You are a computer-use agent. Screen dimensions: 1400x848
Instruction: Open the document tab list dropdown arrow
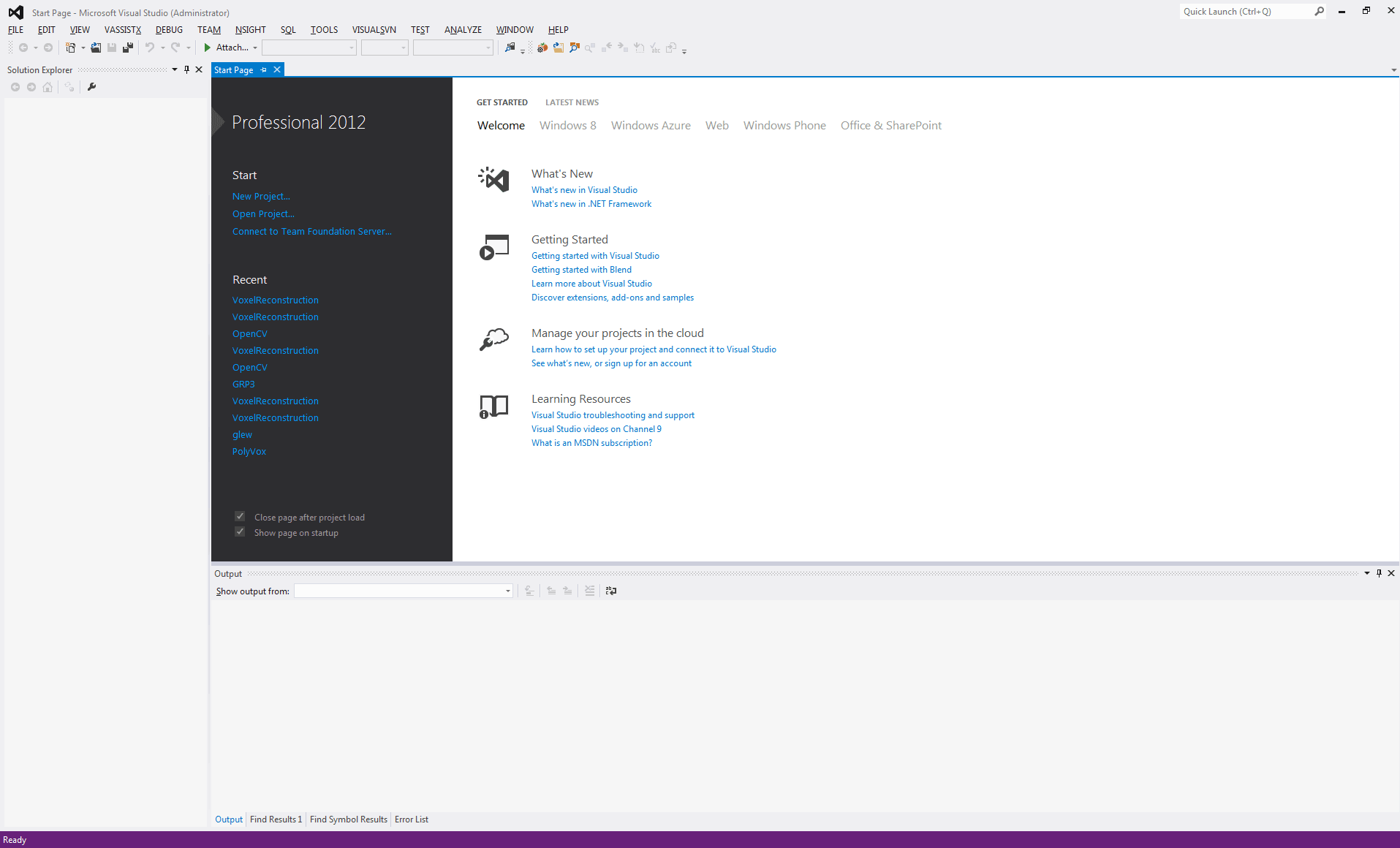(1393, 70)
